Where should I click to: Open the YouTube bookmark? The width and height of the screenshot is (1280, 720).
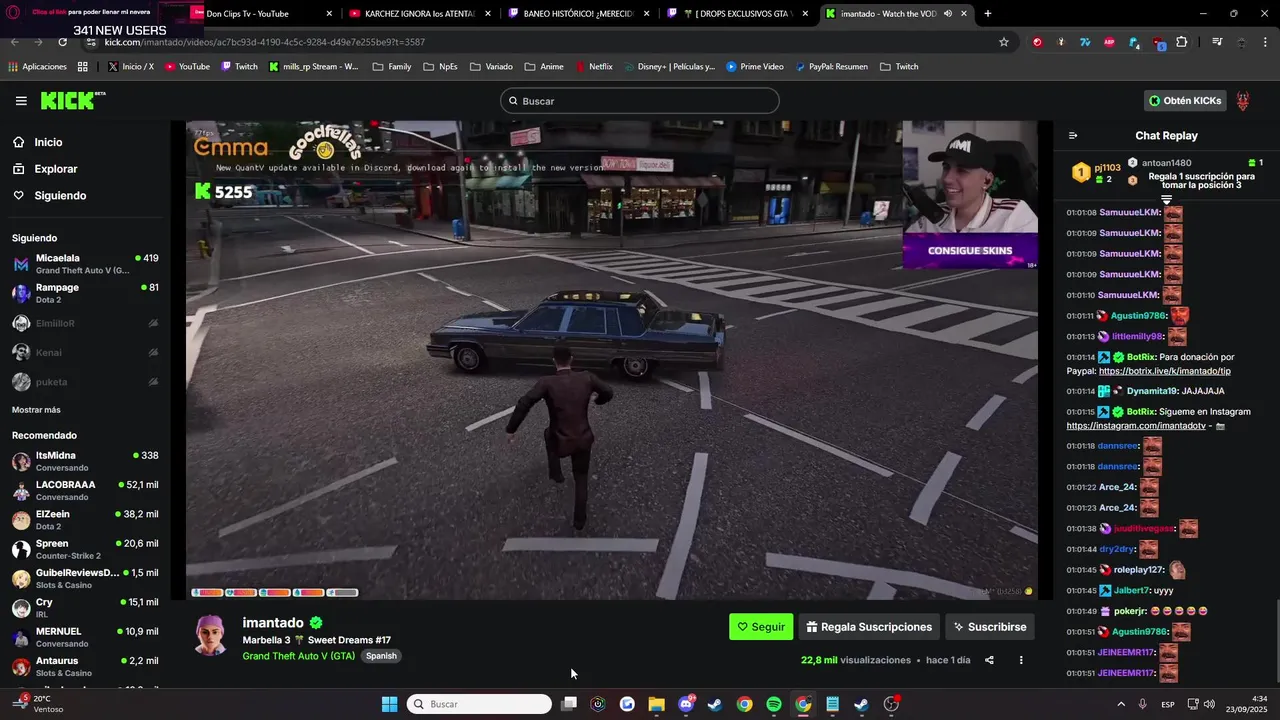coord(187,67)
